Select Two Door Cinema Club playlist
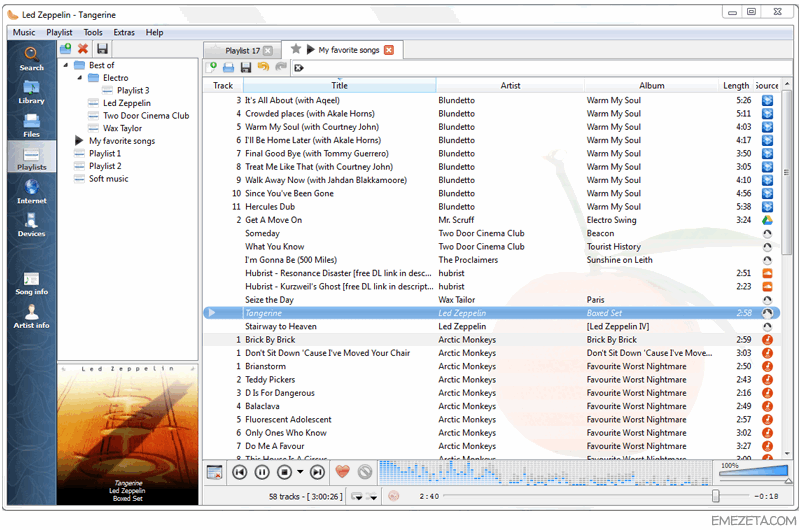Image resolution: width=800 pixels, height=530 pixels. pos(146,116)
